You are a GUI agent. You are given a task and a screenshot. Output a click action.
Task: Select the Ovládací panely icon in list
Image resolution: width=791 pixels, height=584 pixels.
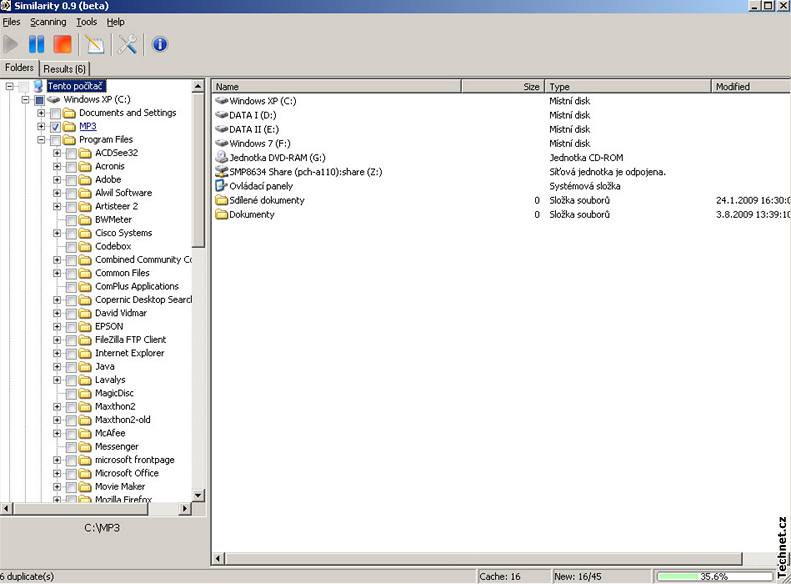(222, 186)
